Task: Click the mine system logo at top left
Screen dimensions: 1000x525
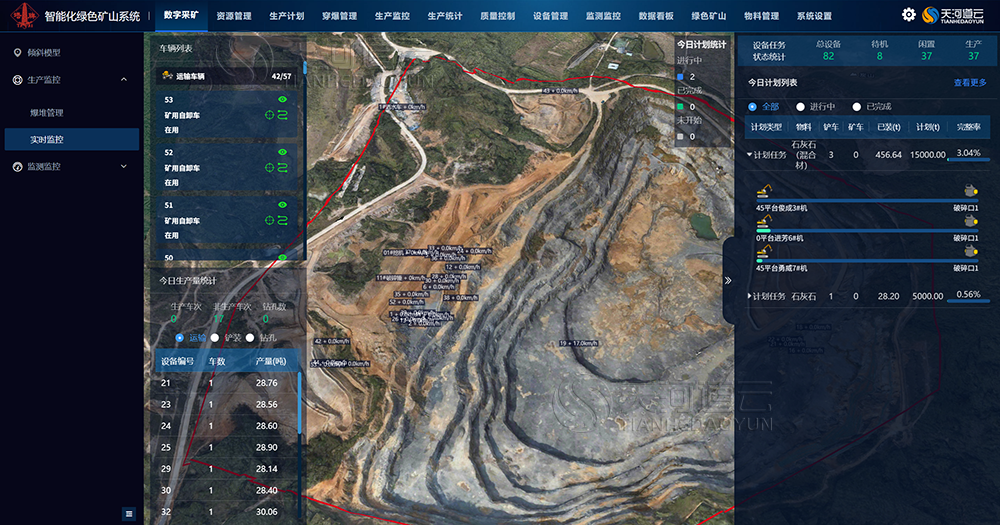Action: click(24, 15)
